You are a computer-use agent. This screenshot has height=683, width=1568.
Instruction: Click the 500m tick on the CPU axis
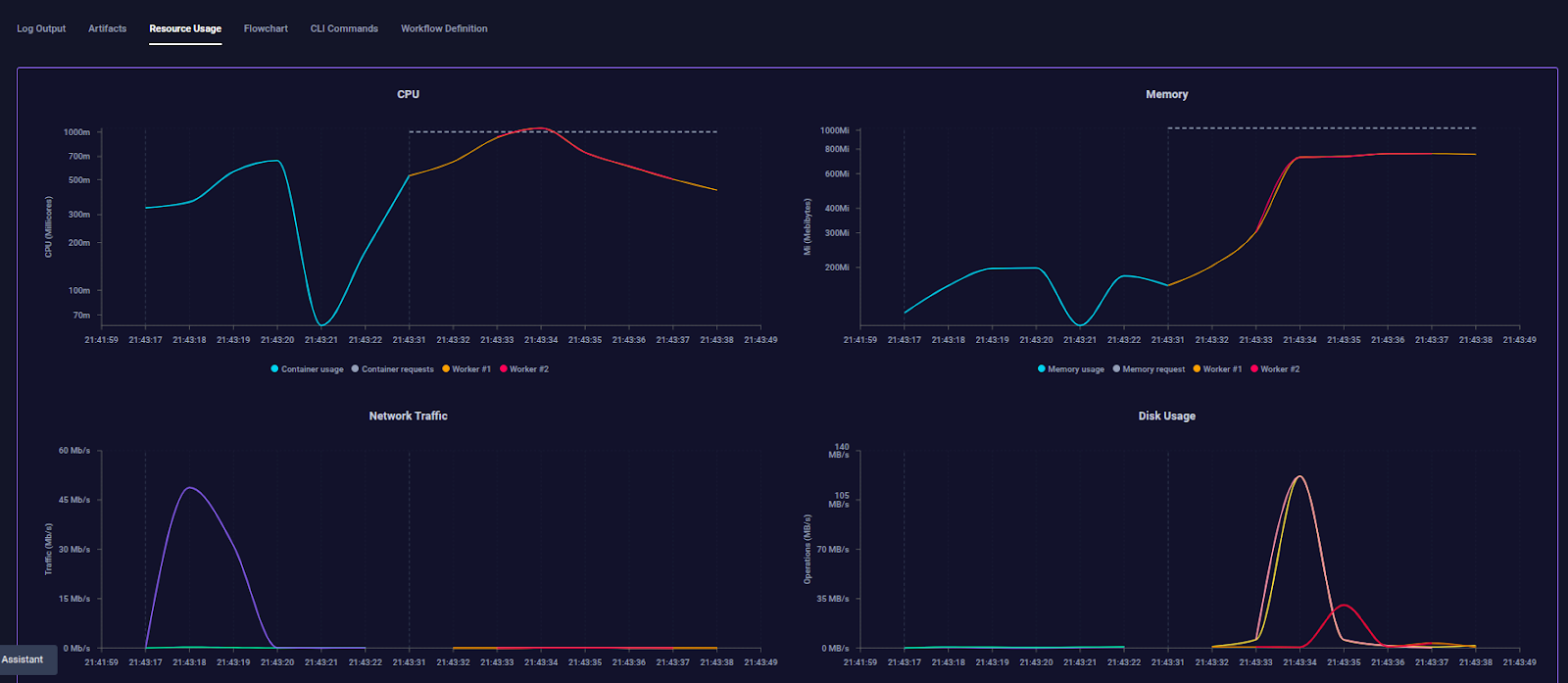[79, 180]
